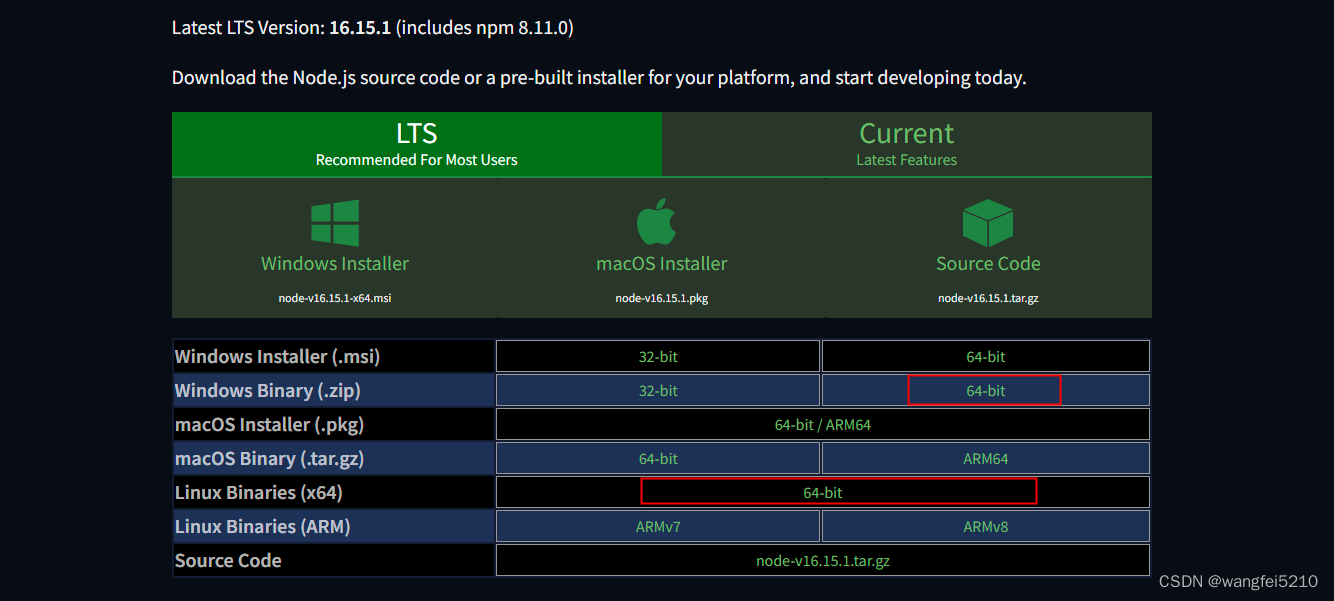Select 64-bit Windows Installer (.msi)

pos(986,357)
